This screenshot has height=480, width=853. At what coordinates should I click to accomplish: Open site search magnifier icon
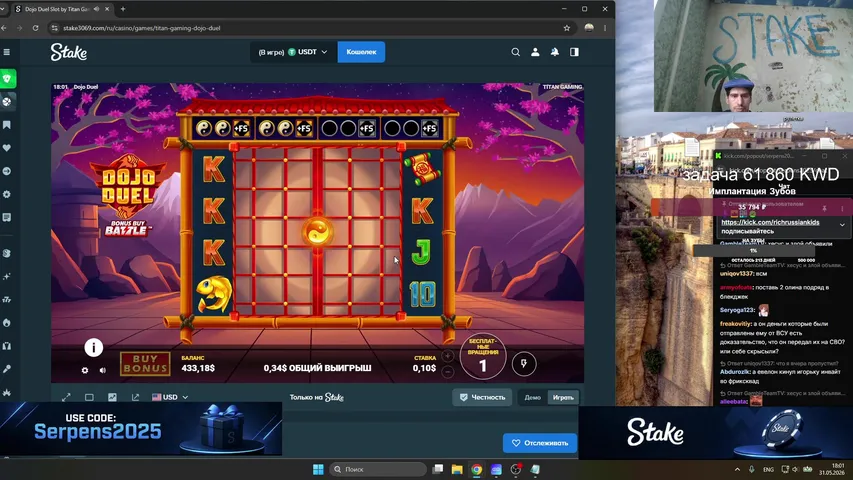[515, 52]
